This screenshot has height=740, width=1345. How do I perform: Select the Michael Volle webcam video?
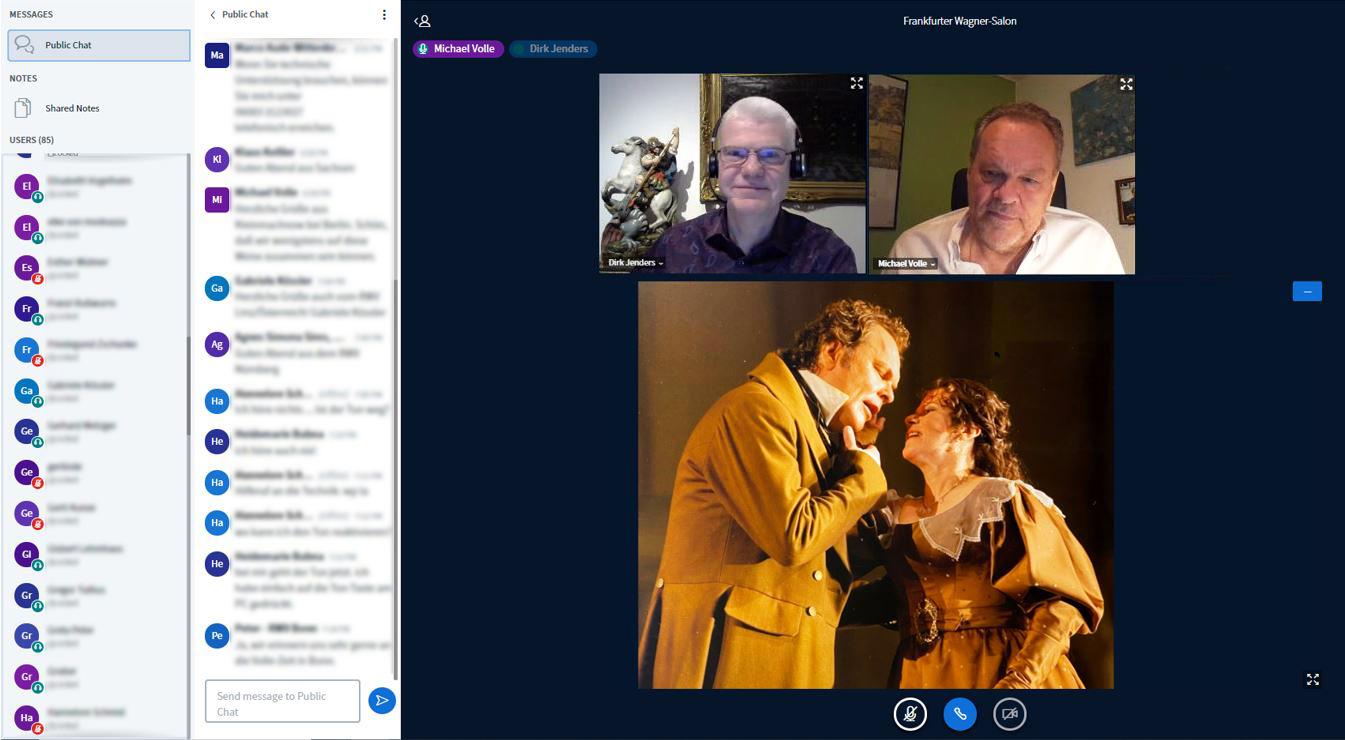(x=1002, y=173)
